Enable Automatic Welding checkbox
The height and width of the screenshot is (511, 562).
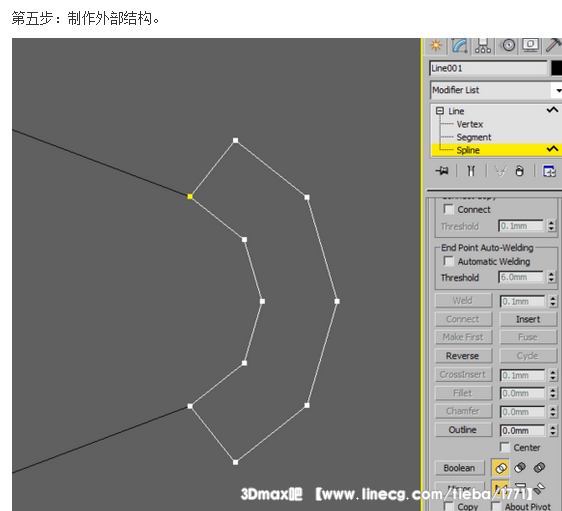click(x=448, y=261)
